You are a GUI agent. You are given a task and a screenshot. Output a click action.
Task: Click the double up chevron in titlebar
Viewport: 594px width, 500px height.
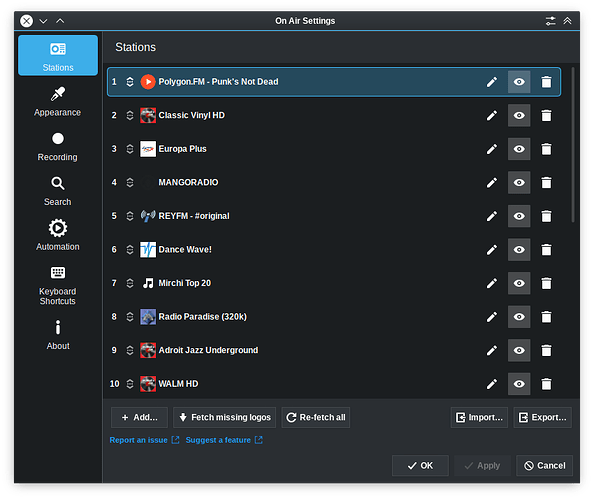click(567, 21)
